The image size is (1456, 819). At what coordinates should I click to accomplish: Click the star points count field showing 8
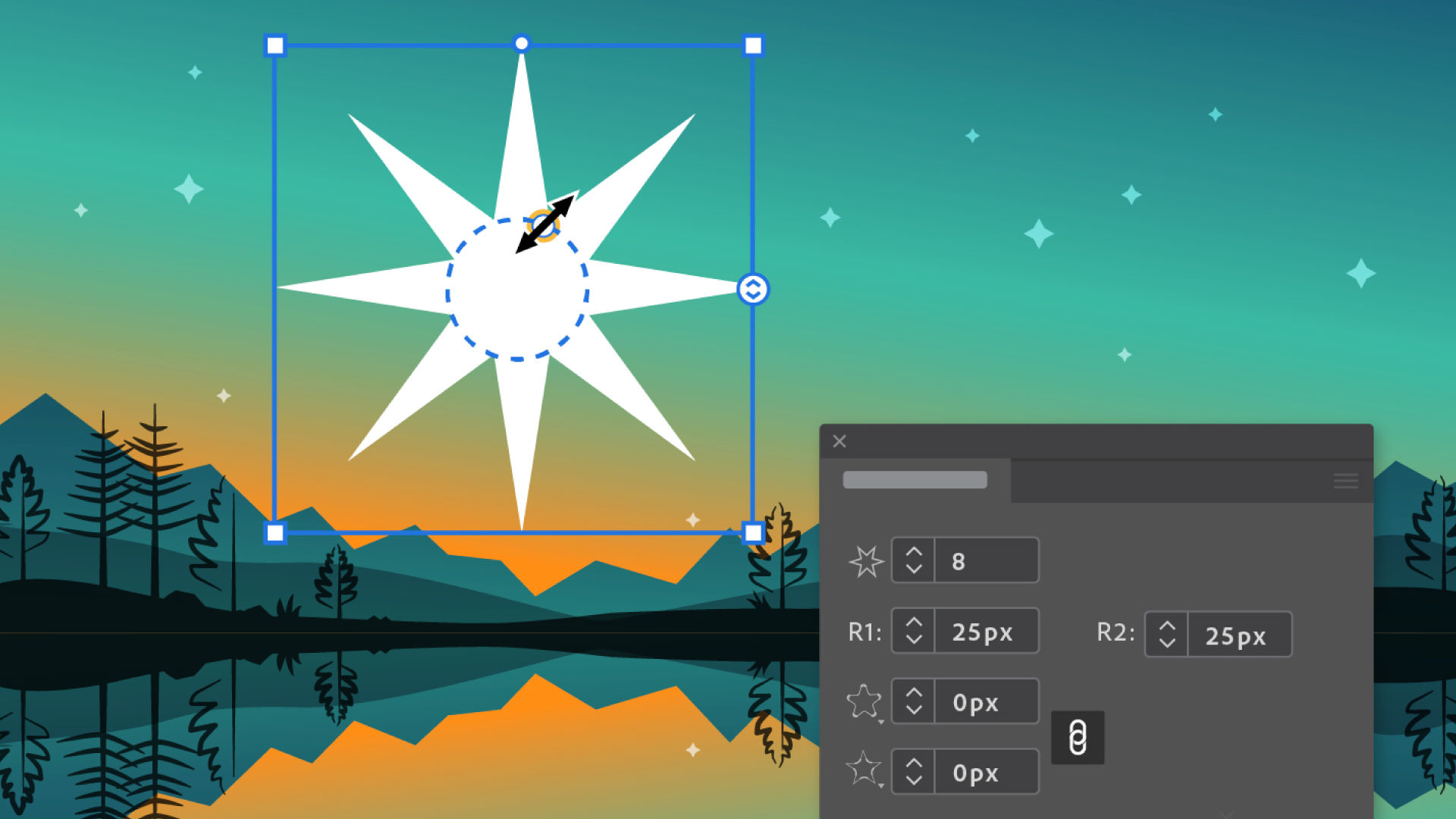click(986, 561)
